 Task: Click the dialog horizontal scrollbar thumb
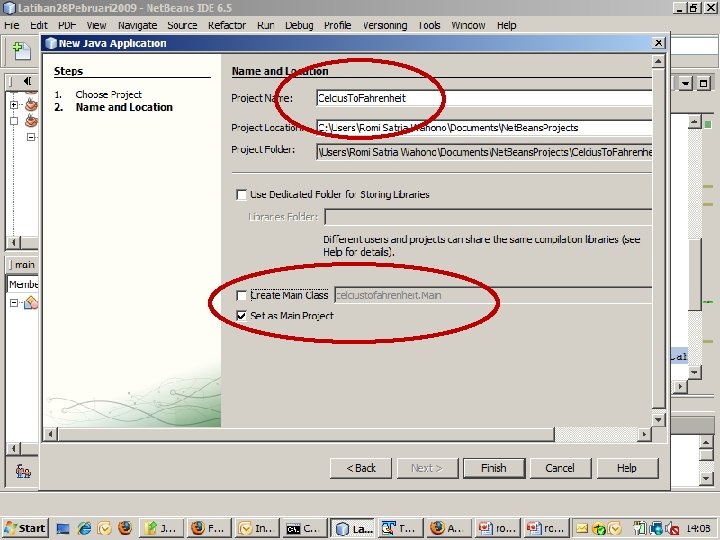coord(306,434)
